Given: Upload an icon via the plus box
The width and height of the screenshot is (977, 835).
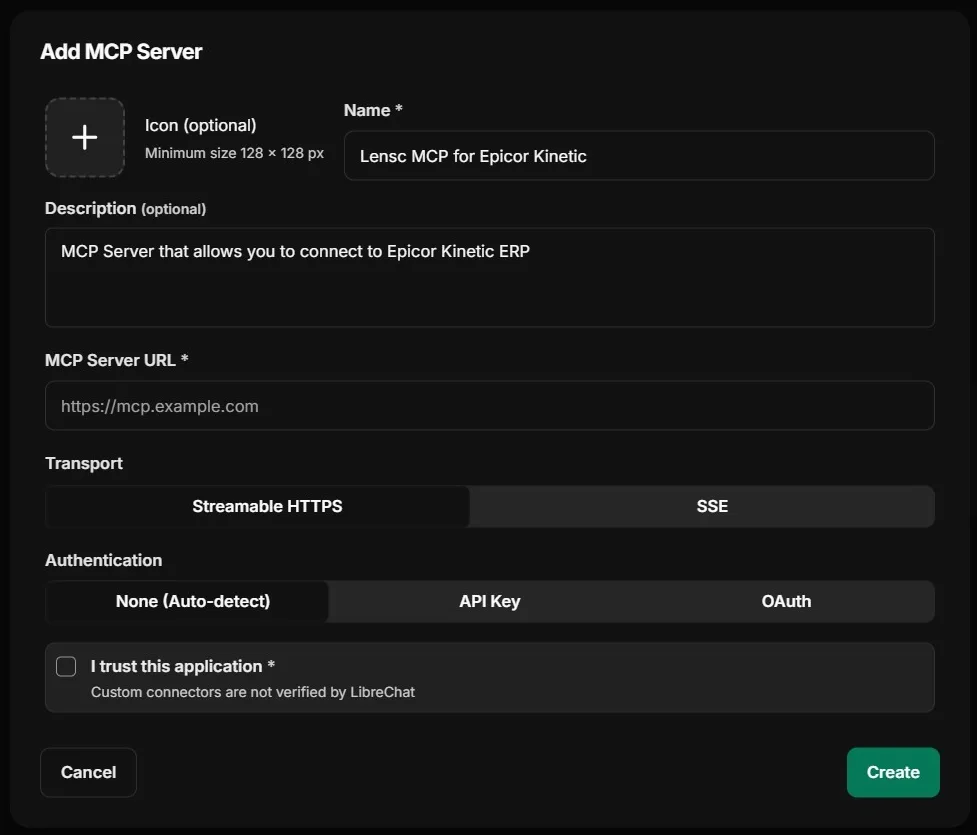Looking at the screenshot, I should tap(85, 137).
